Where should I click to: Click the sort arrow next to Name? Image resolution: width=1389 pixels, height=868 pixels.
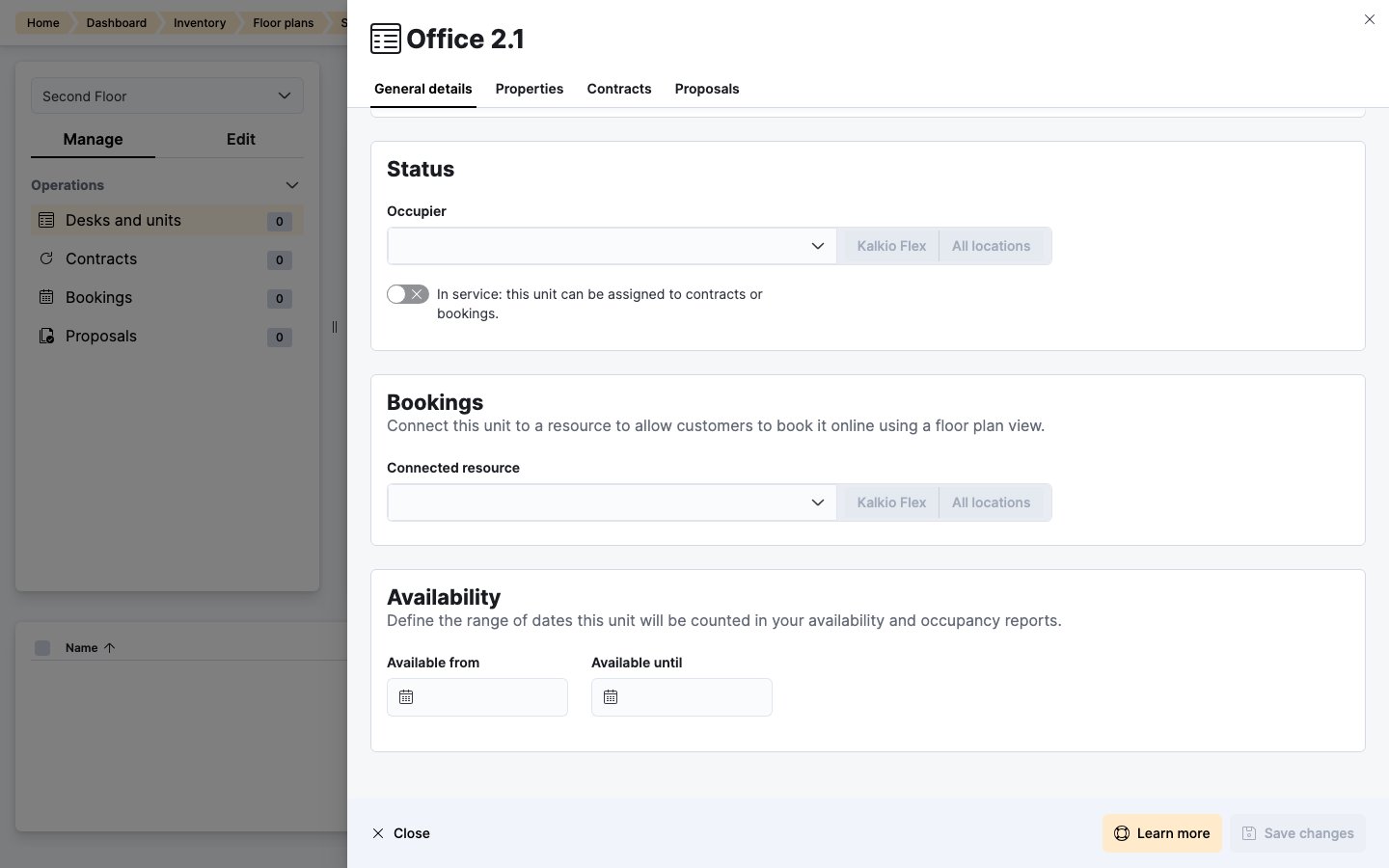(109, 648)
